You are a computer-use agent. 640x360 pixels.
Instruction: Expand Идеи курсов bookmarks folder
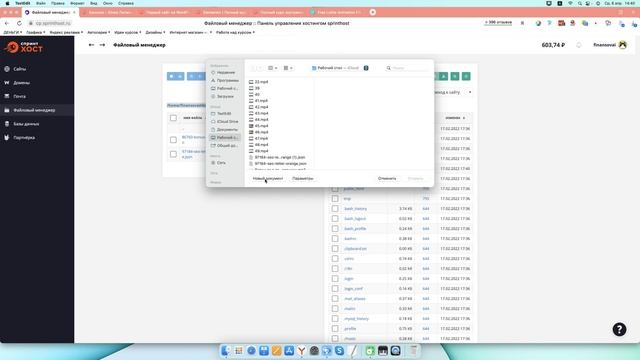(x=128, y=32)
